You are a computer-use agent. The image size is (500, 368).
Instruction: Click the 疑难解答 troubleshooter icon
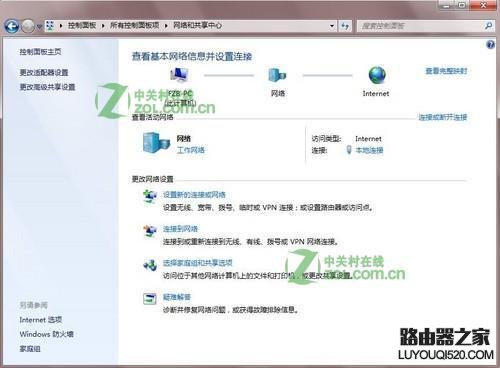coord(150,299)
